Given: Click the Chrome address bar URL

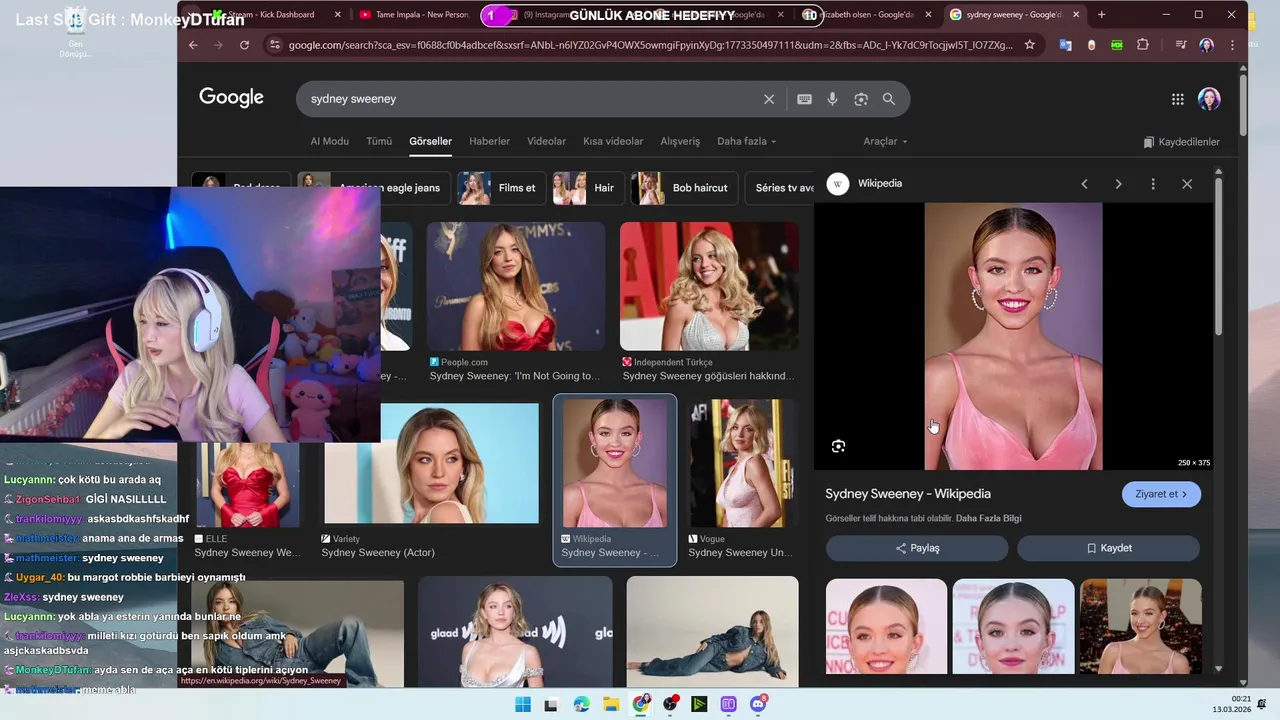Looking at the screenshot, I should click(650, 45).
